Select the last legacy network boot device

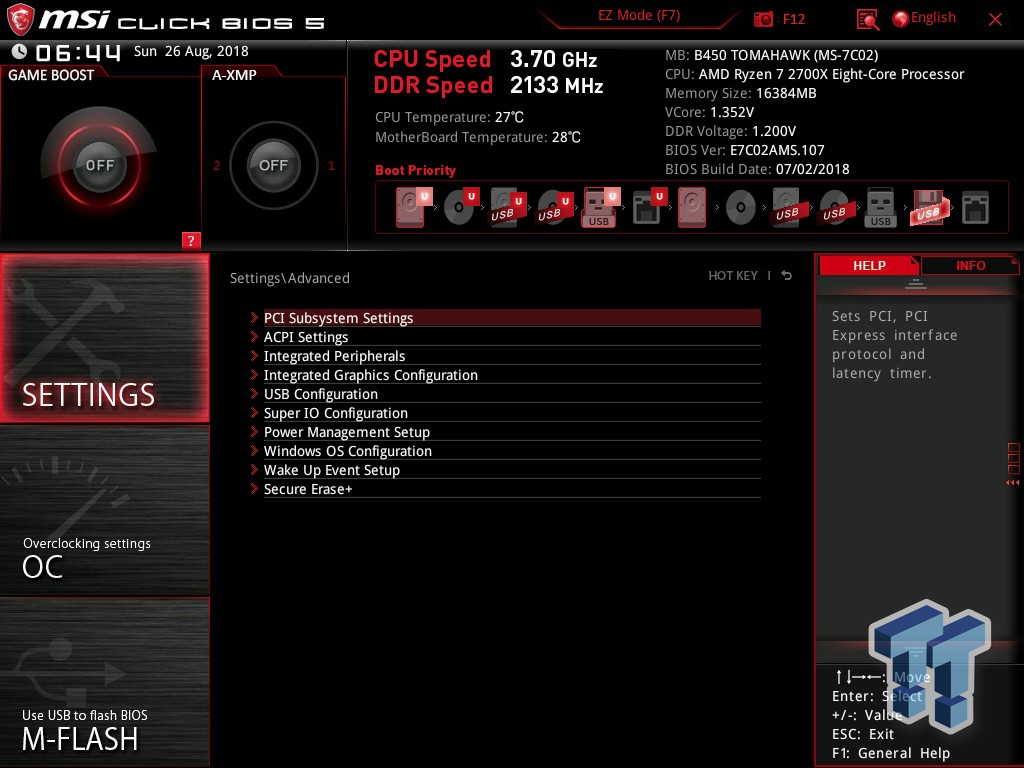coord(975,208)
